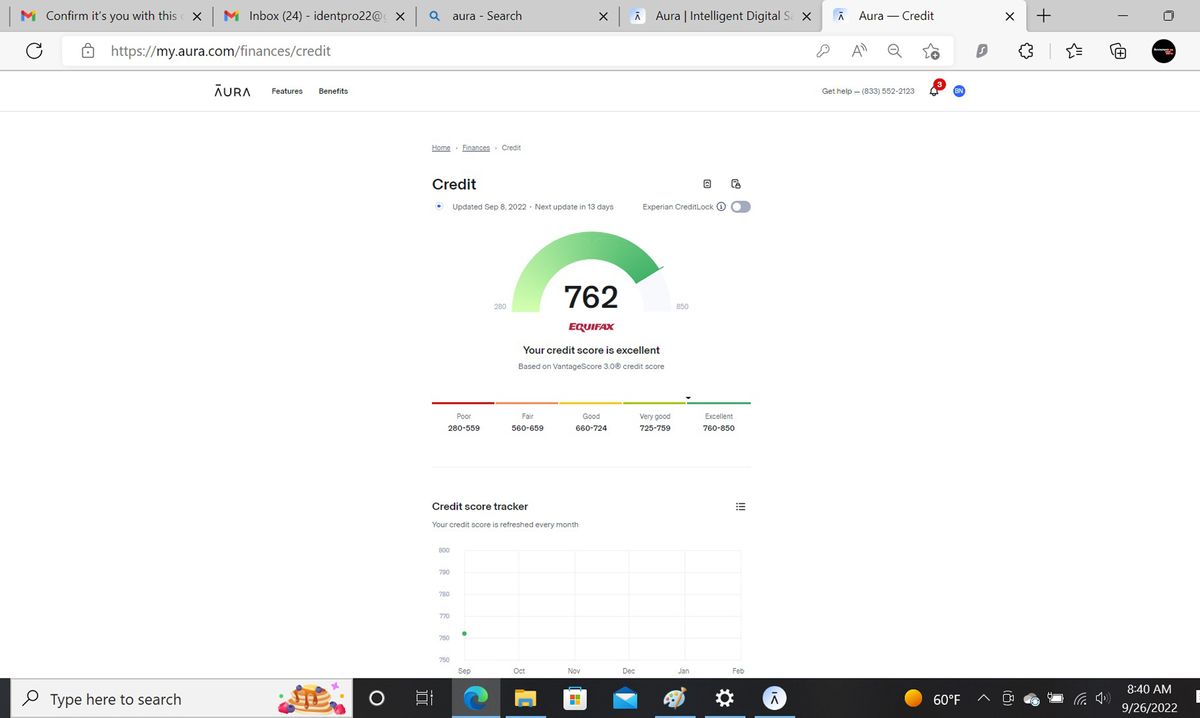Open the Features menu
Screen dimensions: 1200x718
click(287, 91)
